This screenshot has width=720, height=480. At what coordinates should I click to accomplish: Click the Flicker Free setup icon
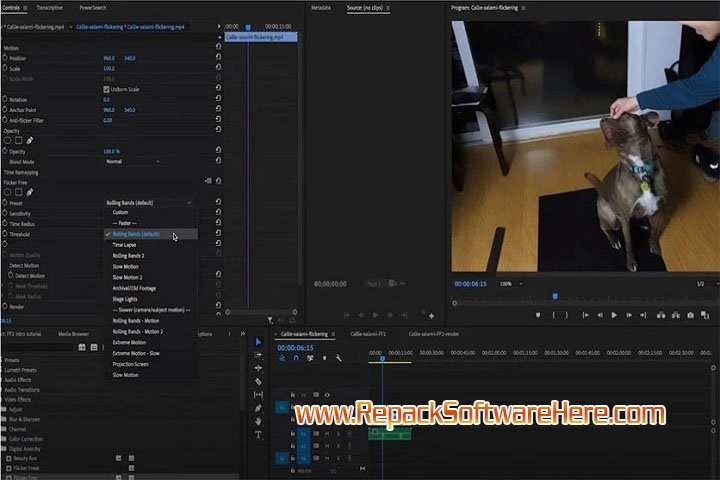tap(208, 181)
